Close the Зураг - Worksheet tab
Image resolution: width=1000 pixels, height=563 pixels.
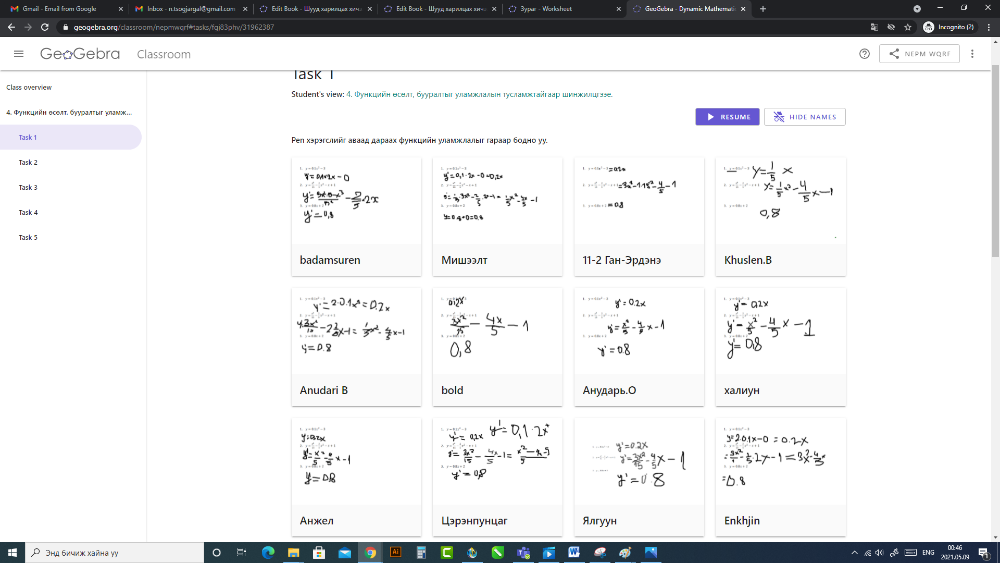point(618,9)
